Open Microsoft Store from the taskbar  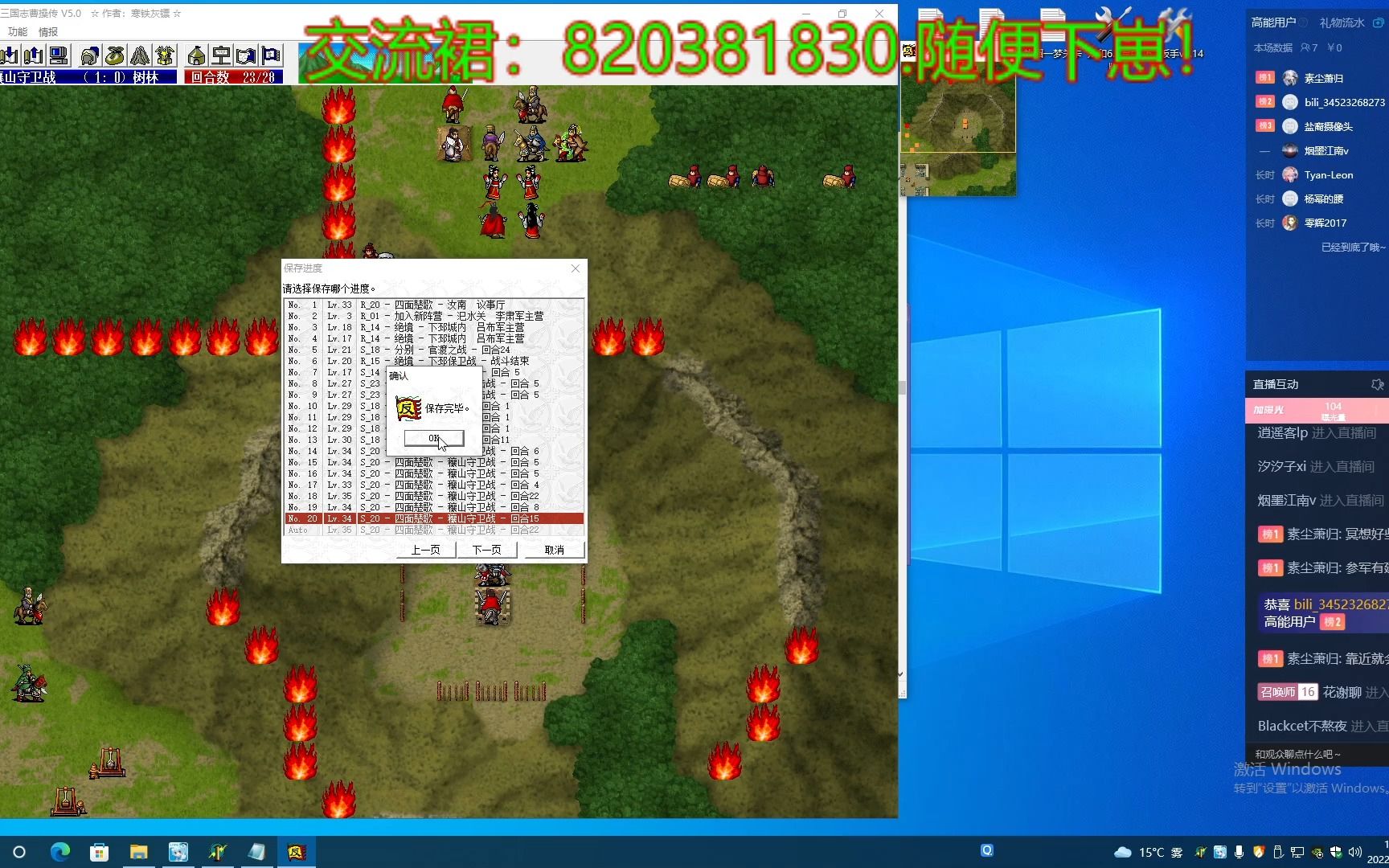99,852
